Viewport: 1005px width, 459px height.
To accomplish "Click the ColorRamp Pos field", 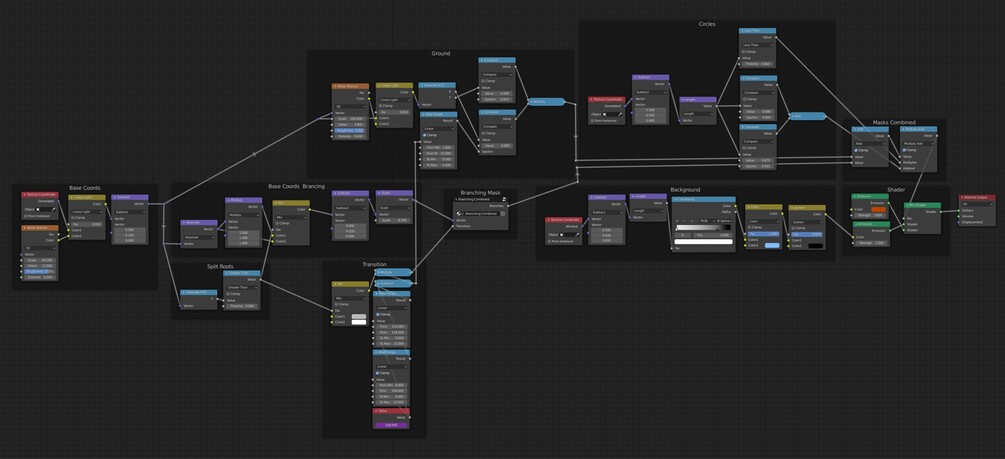I will [x=713, y=235].
